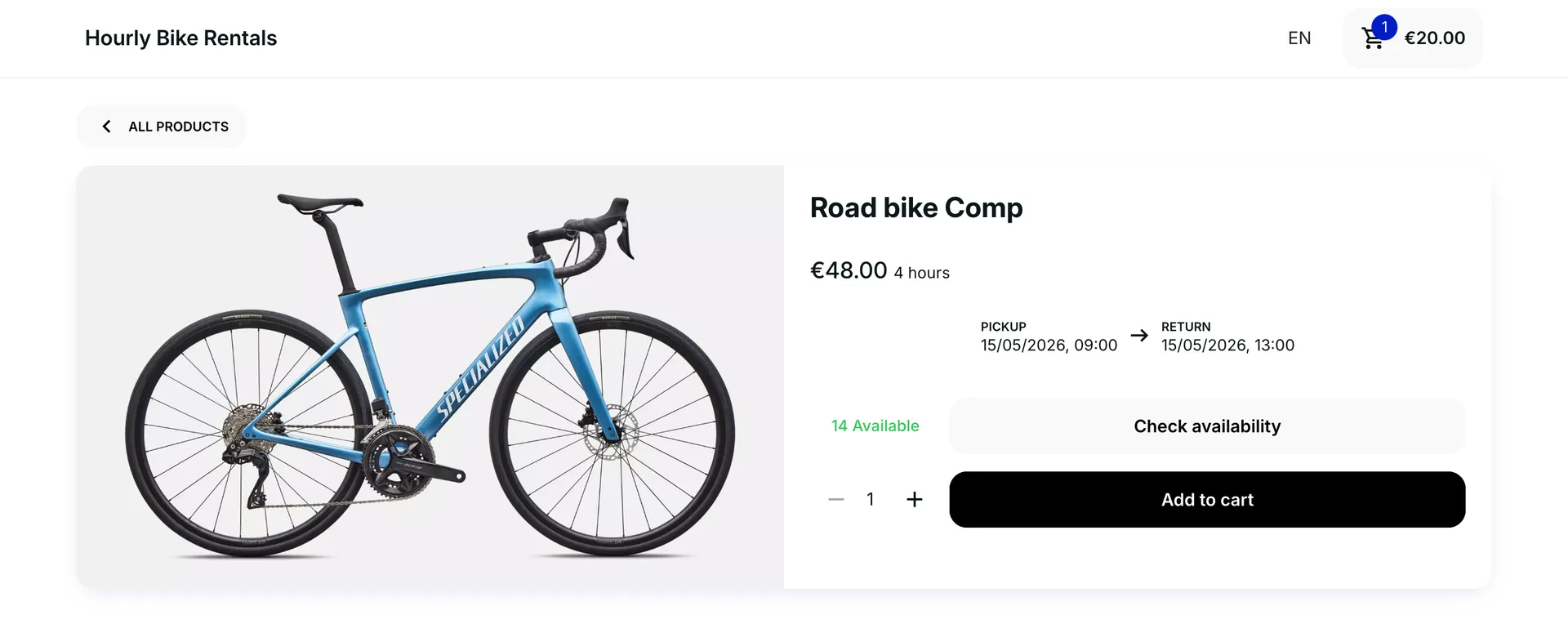
Task: Select the return date and time
Action: point(1227,345)
